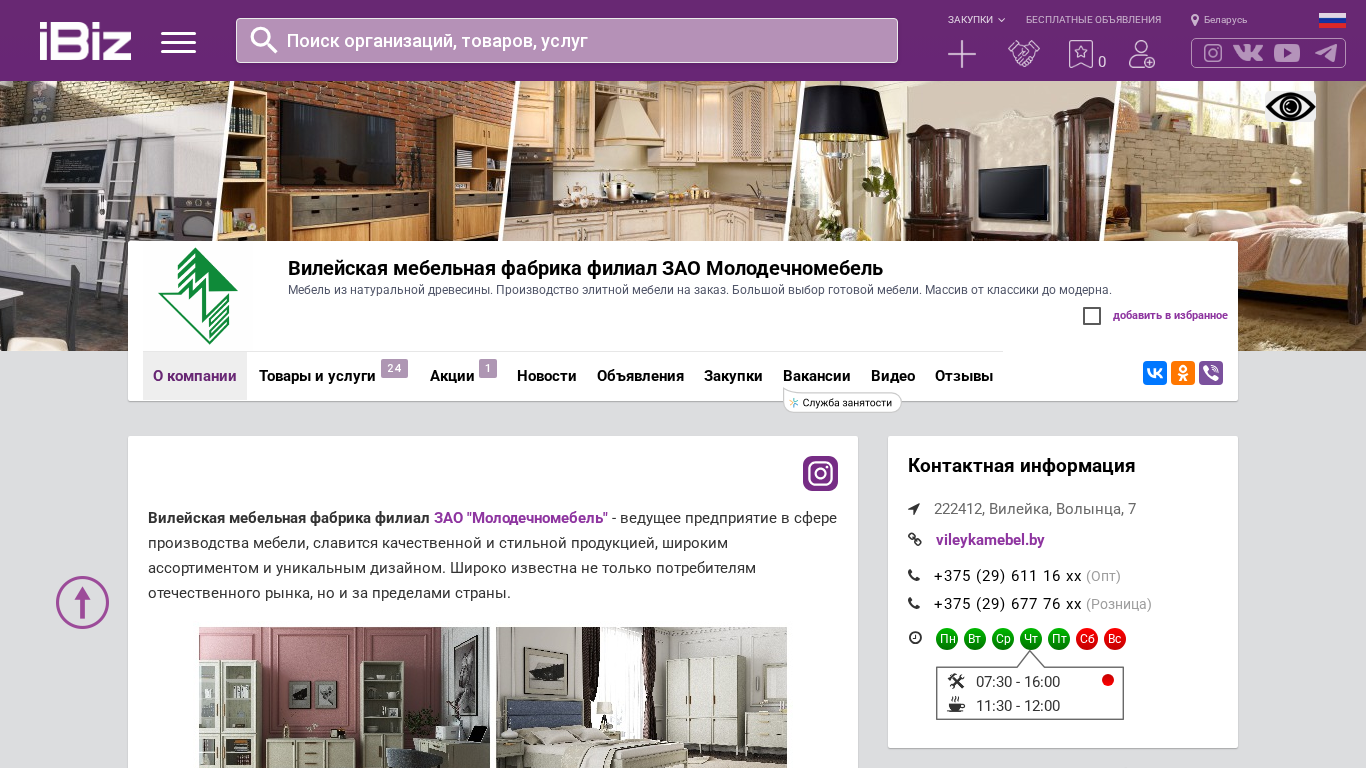Viewport: 1366px width, 768px height.
Task: Select Monday 'Пн' schedule dot
Action: pos(947,639)
